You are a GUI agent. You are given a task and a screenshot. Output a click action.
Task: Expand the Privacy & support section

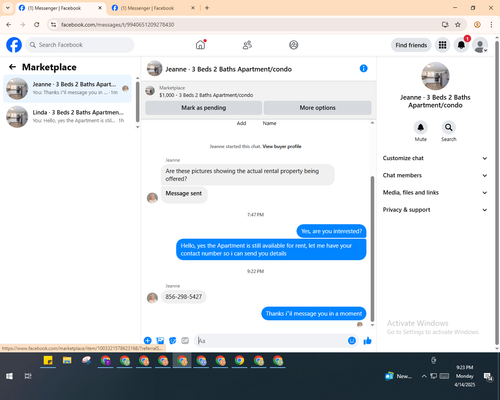(x=435, y=210)
